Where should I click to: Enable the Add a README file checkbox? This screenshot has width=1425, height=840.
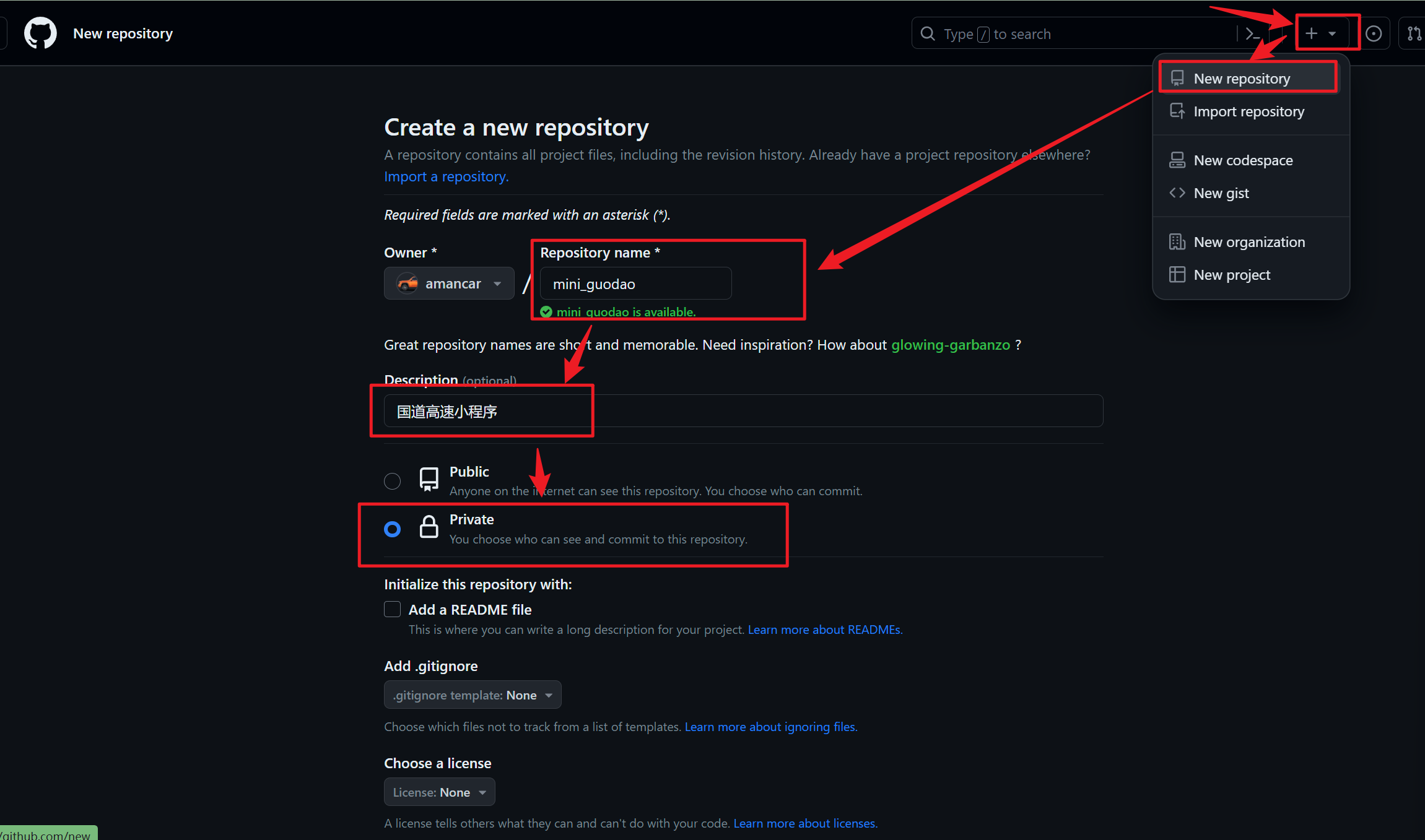pyautogui.click(x=393, y=610)
